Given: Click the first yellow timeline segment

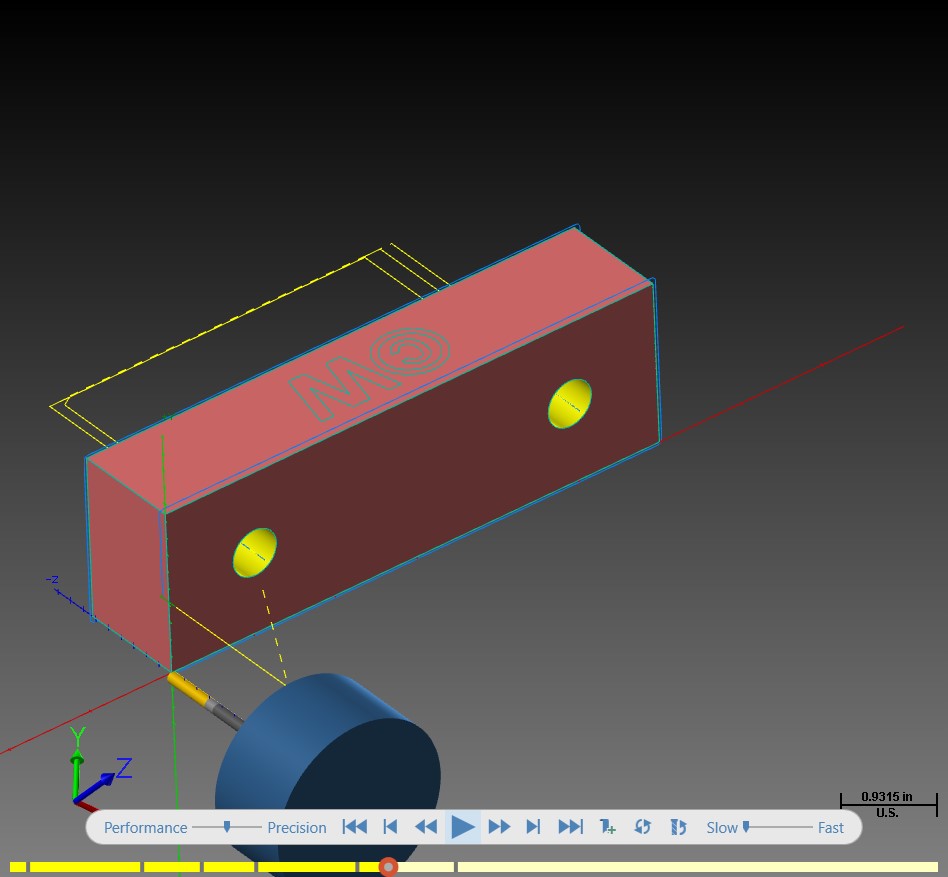Looking at the screenshot, I should [18, 867].
